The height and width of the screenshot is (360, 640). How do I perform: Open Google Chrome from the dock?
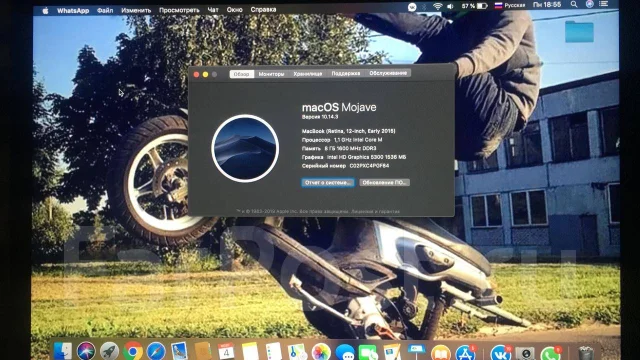tap(133, 351)
